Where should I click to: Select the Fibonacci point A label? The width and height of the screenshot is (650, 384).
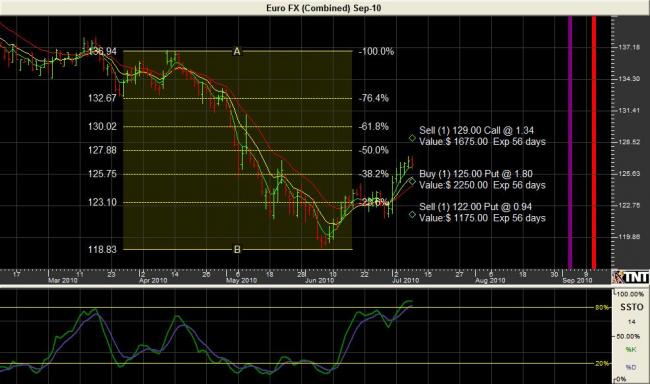pyautogui.click(x=237, y=51)
